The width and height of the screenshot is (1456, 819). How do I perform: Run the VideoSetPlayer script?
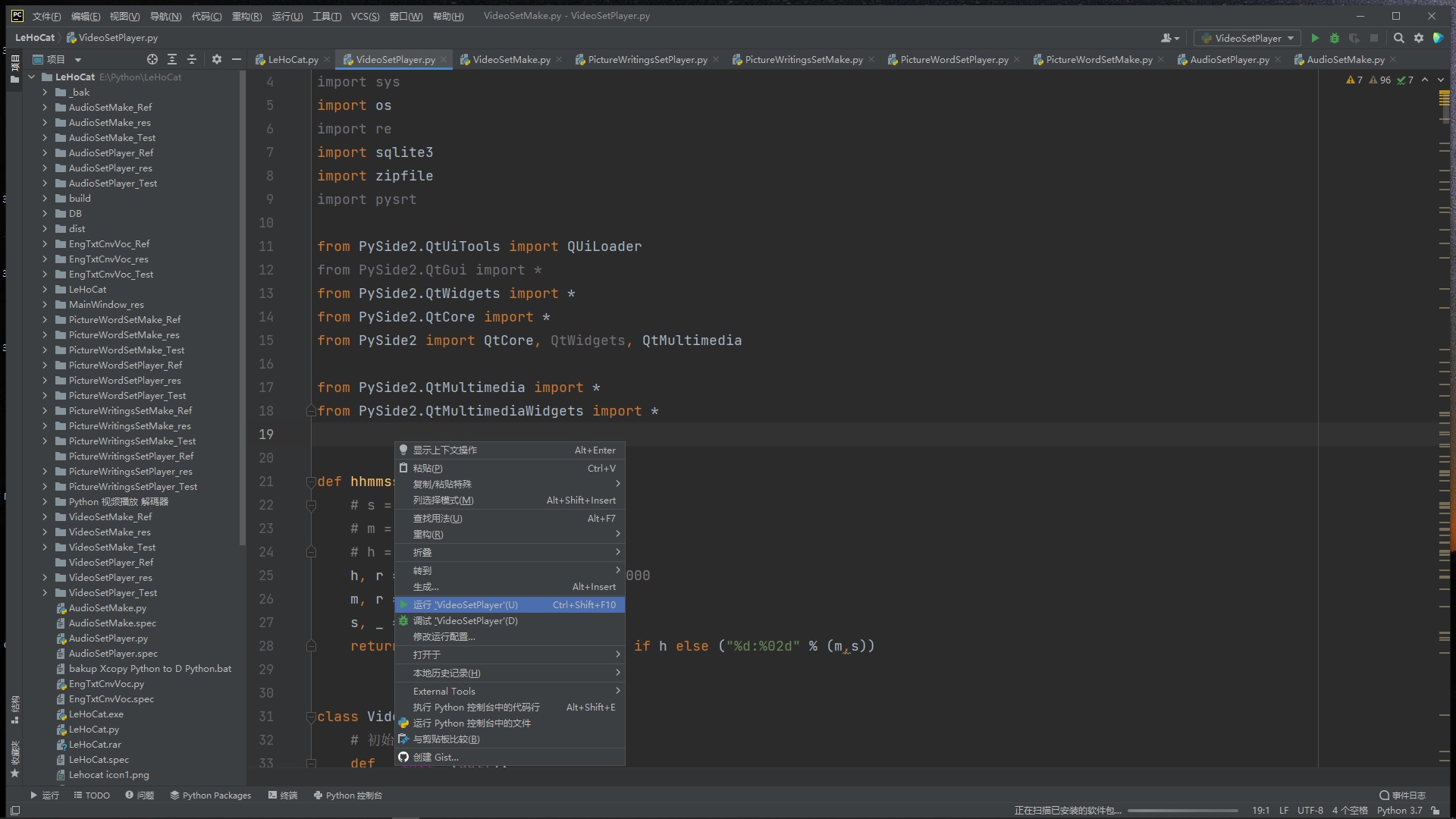(x=1314, y=38)
